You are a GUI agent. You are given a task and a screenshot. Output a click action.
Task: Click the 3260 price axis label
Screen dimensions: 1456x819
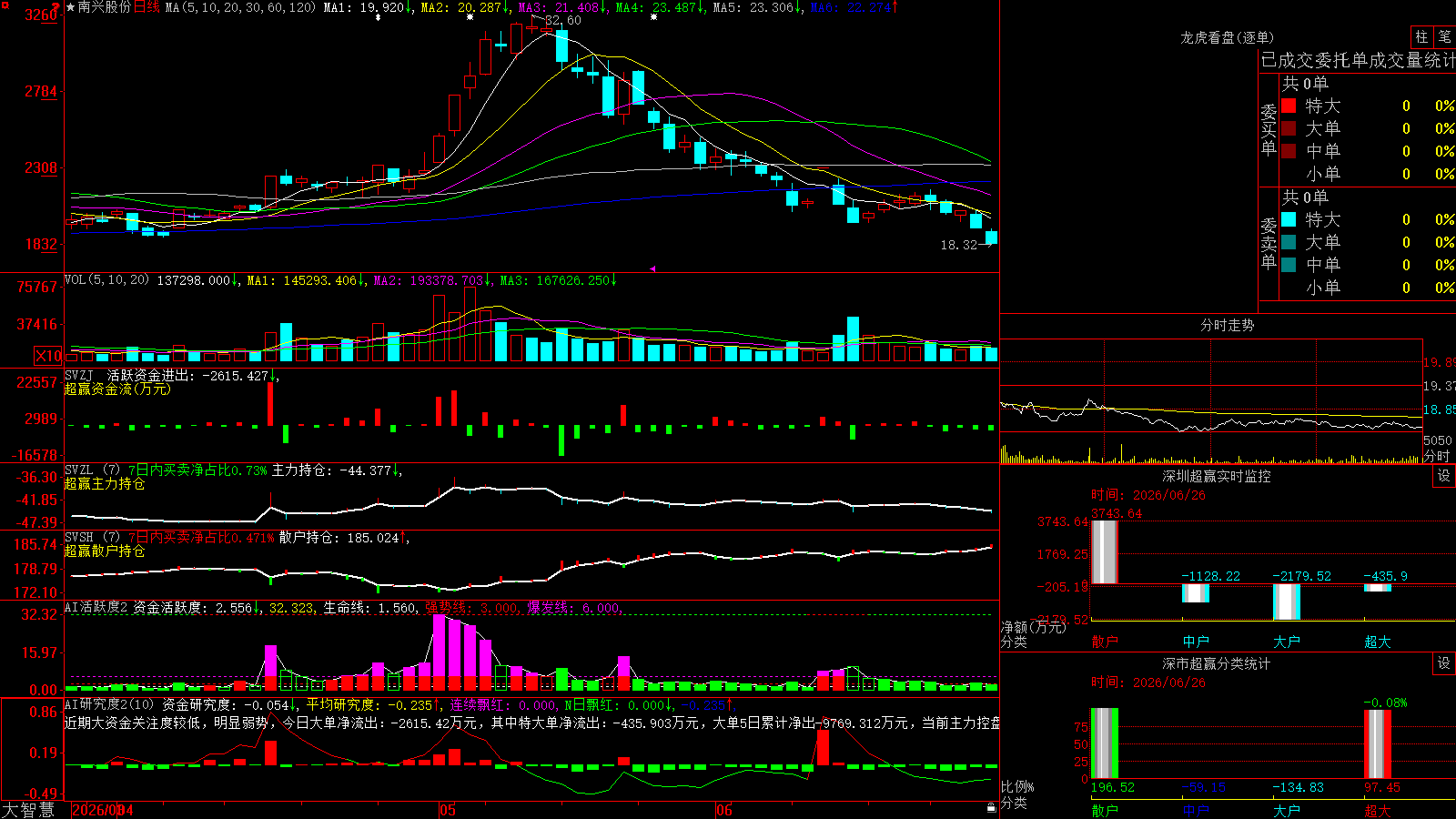tap(41, 15)
